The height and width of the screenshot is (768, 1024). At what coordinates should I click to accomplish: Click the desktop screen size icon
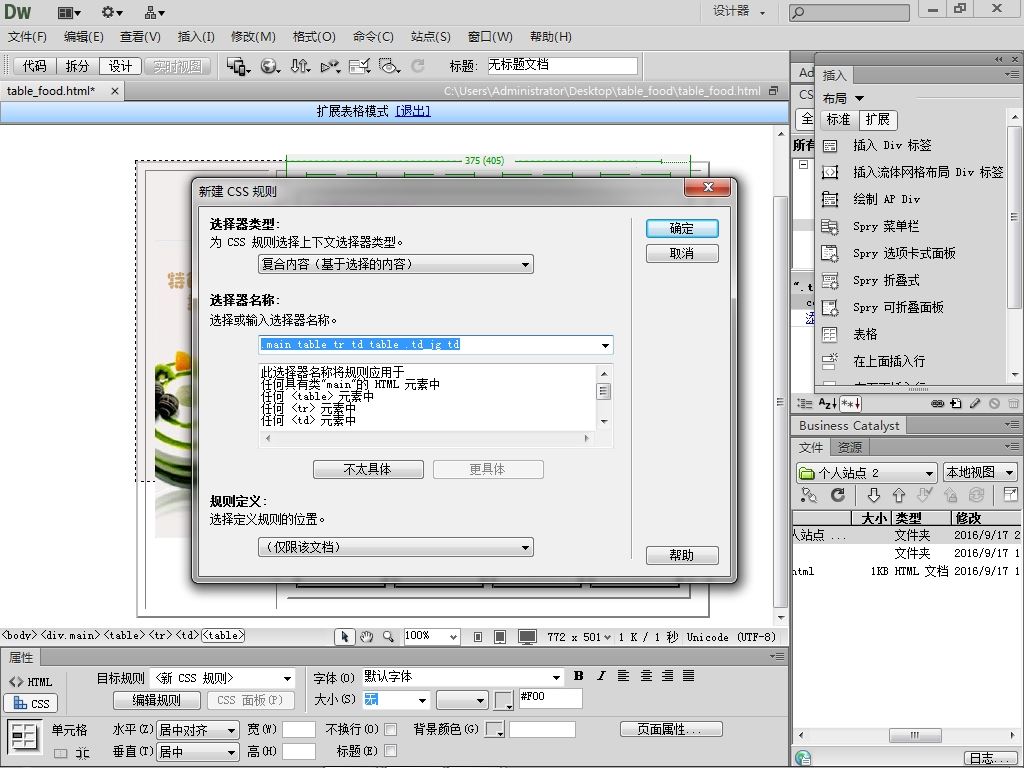527,637
